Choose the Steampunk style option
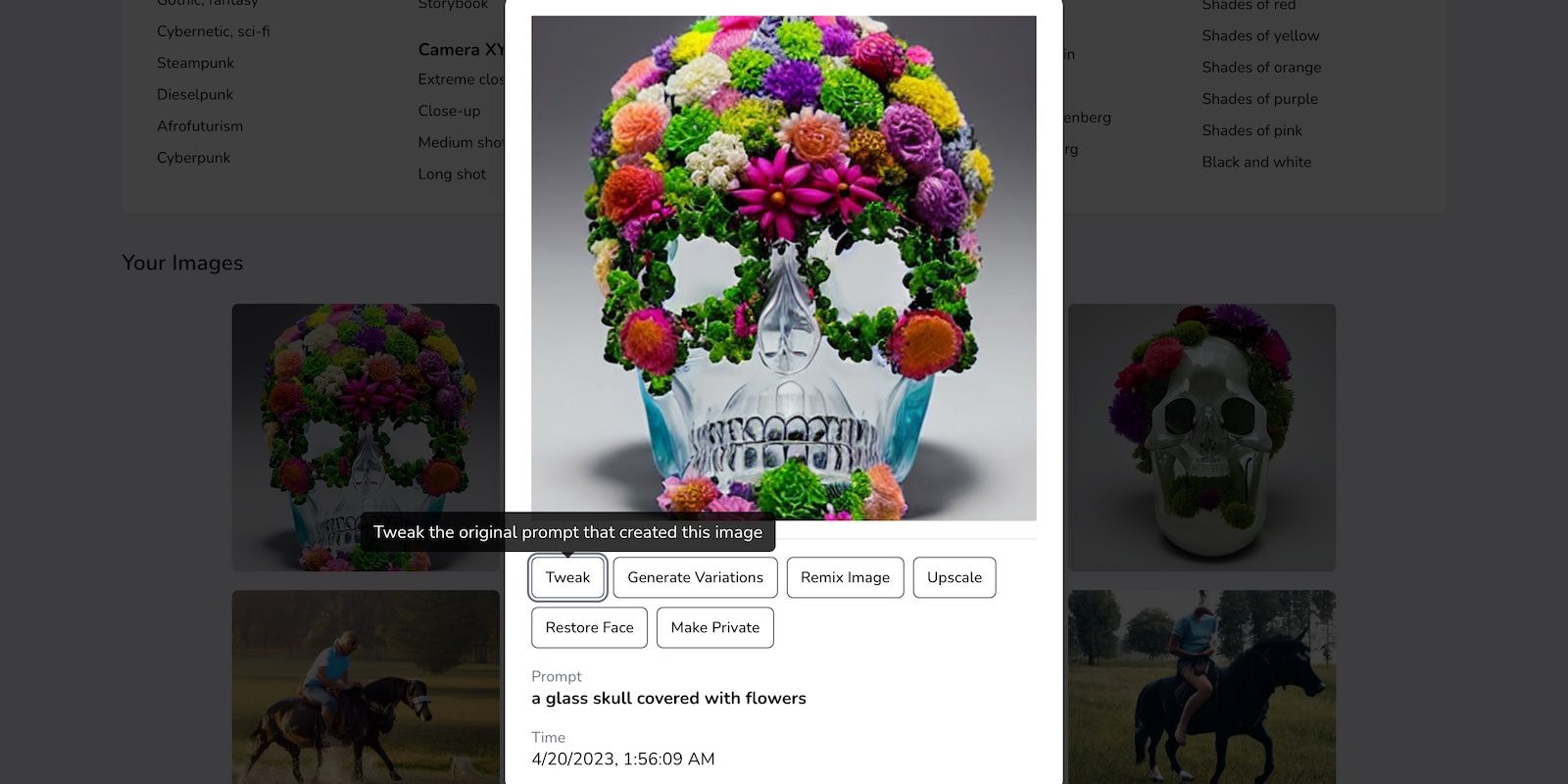 195,63
